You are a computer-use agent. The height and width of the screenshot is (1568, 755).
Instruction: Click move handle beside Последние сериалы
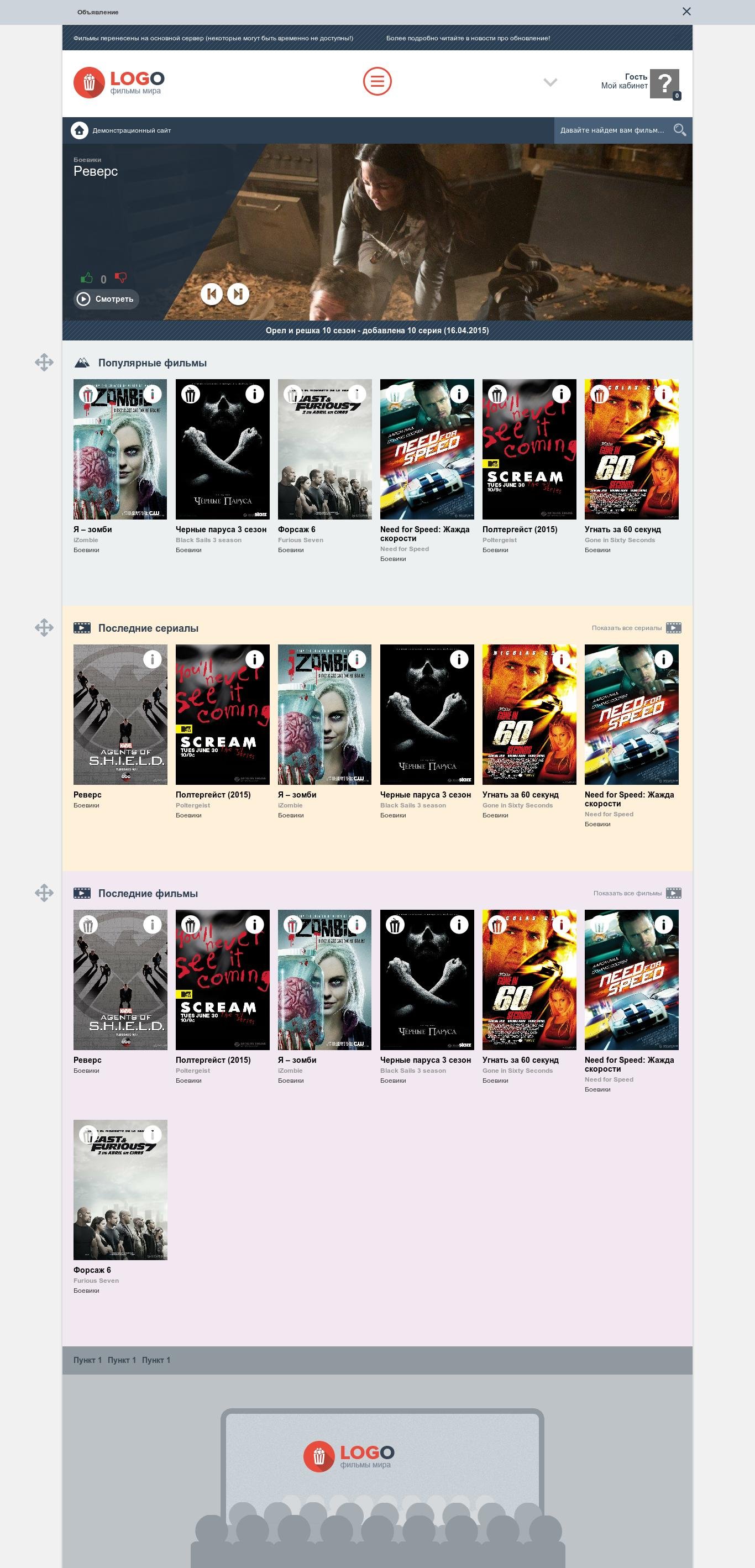[44, 628]
